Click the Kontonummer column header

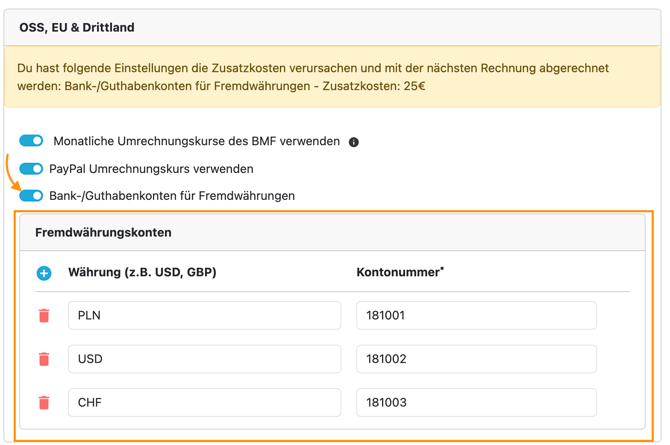click(400, 272)
